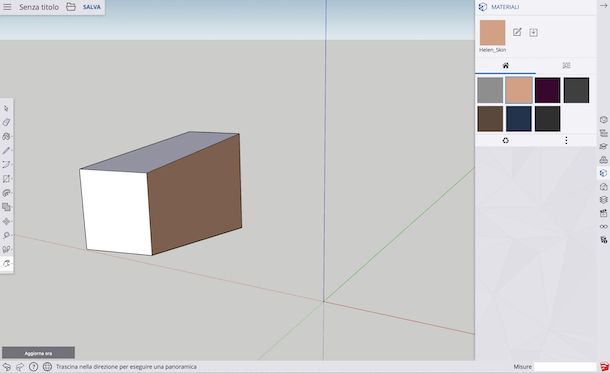610x373 pixels.
Task: Select the Rectangle shape tool
Action: click(x=6, y=179)
